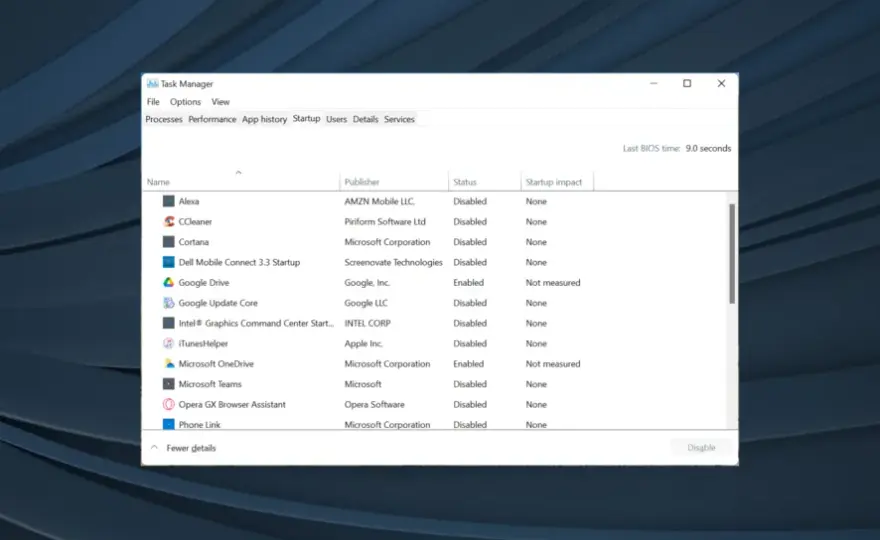Image resolution: width=880 pixels, height=540 pixels.
Task: Click the Google Drive icon
Action: point(168,282)
